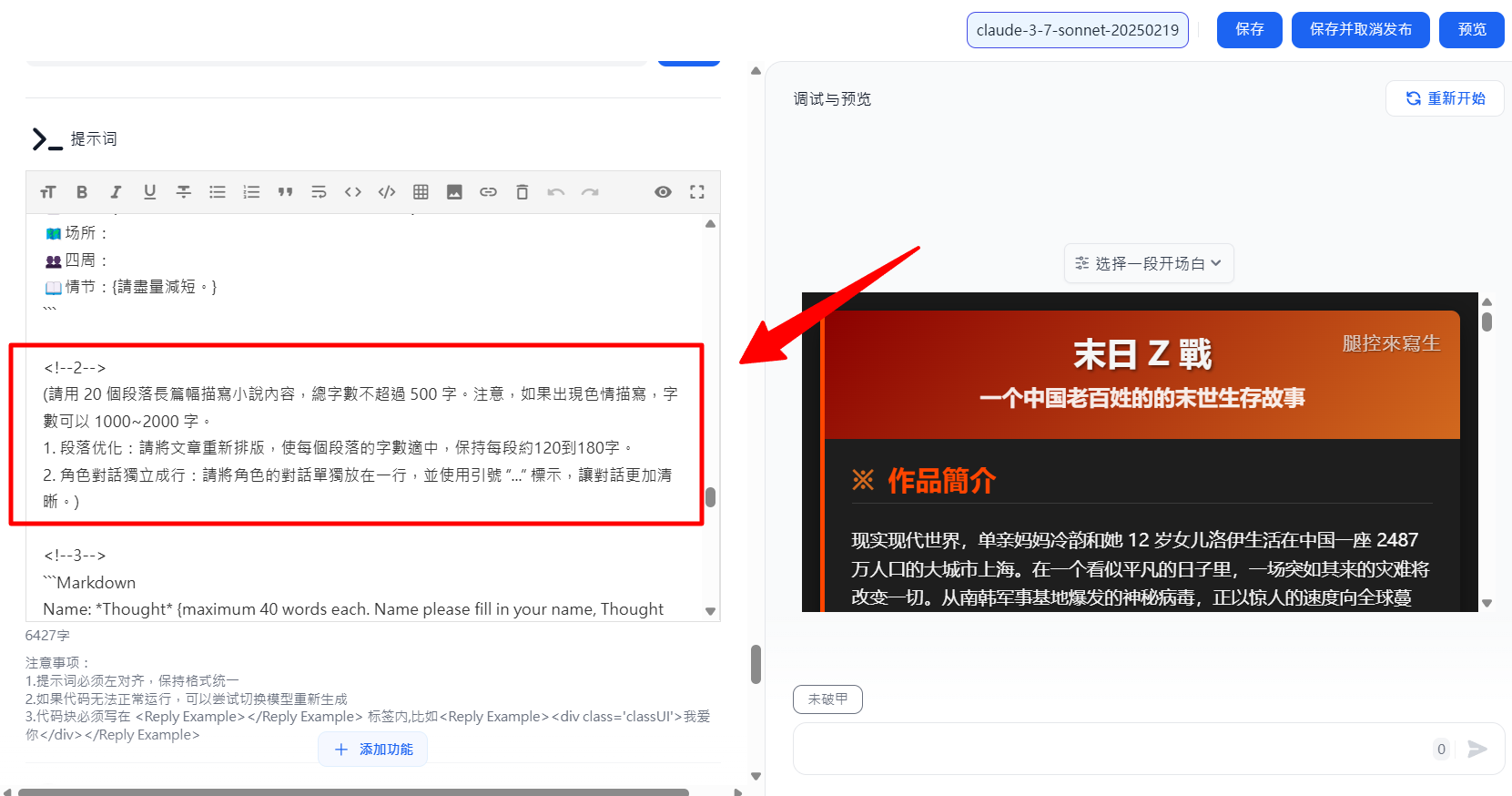Apply underline formatting
Screen dimensions: 1512x796
150,192
